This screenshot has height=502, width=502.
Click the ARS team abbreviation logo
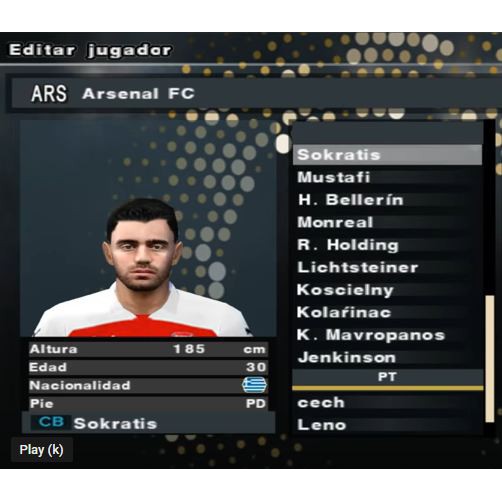pyautogui.click(x=49, y=93)
